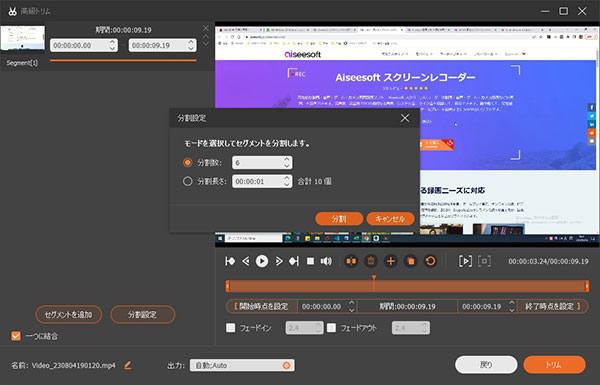Click the 合計 10 個 text
This screenshot has height=385, width=600.
[315, 181]
